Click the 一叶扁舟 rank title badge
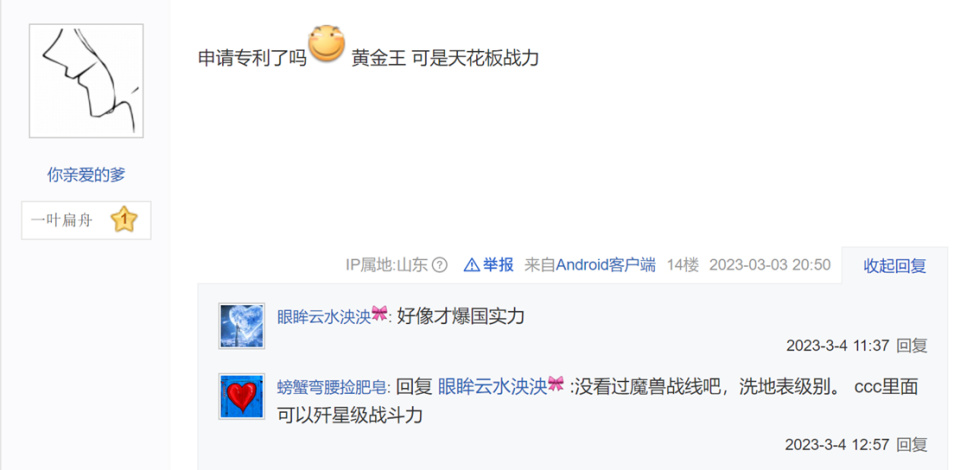 click(86, 220)
